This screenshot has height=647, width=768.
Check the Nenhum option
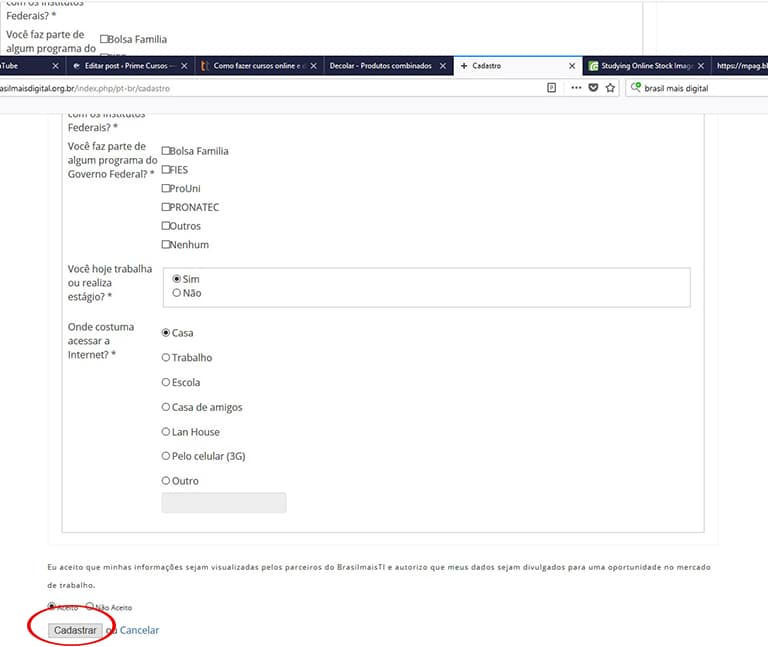tap(166, 245)
